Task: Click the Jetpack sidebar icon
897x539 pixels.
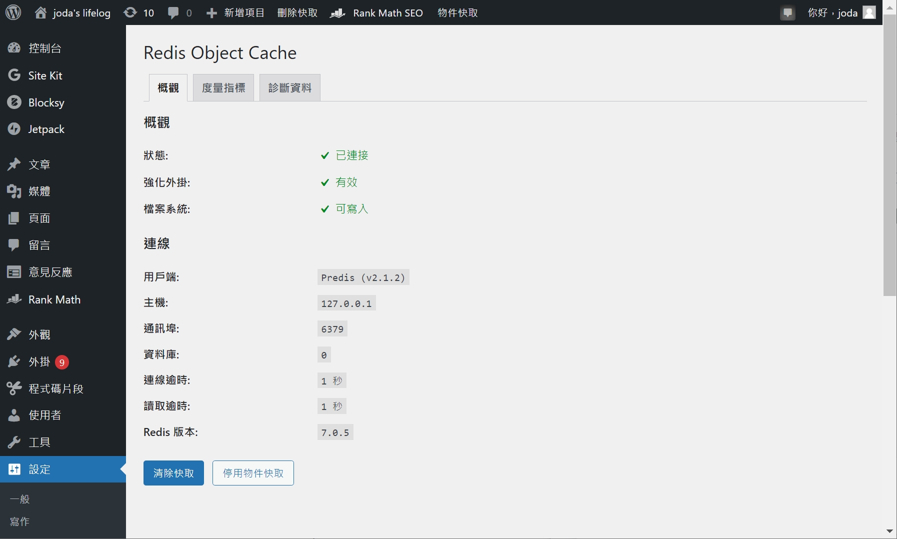Action: (14, 129)
